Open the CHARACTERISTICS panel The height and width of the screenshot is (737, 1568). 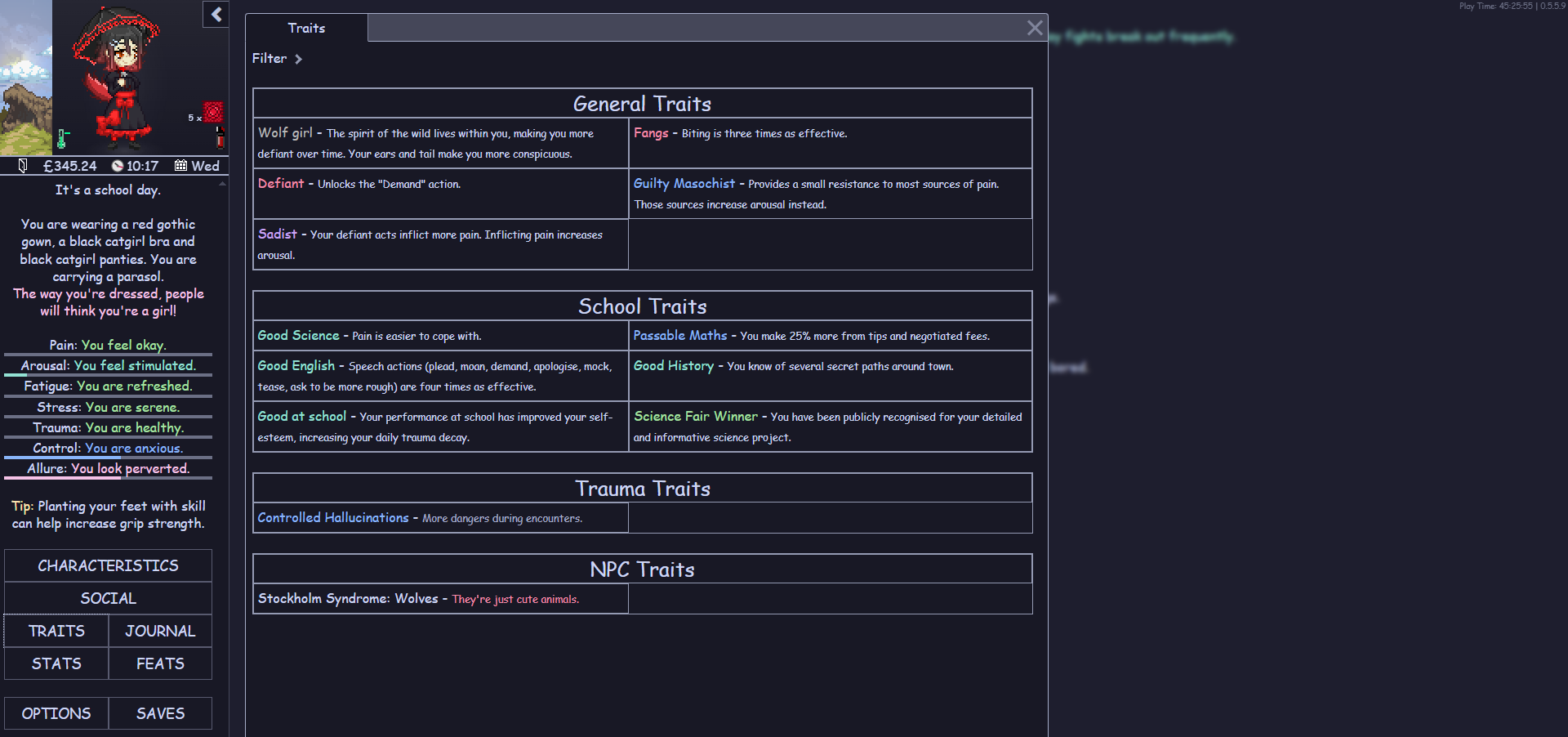tap(108, 565)
